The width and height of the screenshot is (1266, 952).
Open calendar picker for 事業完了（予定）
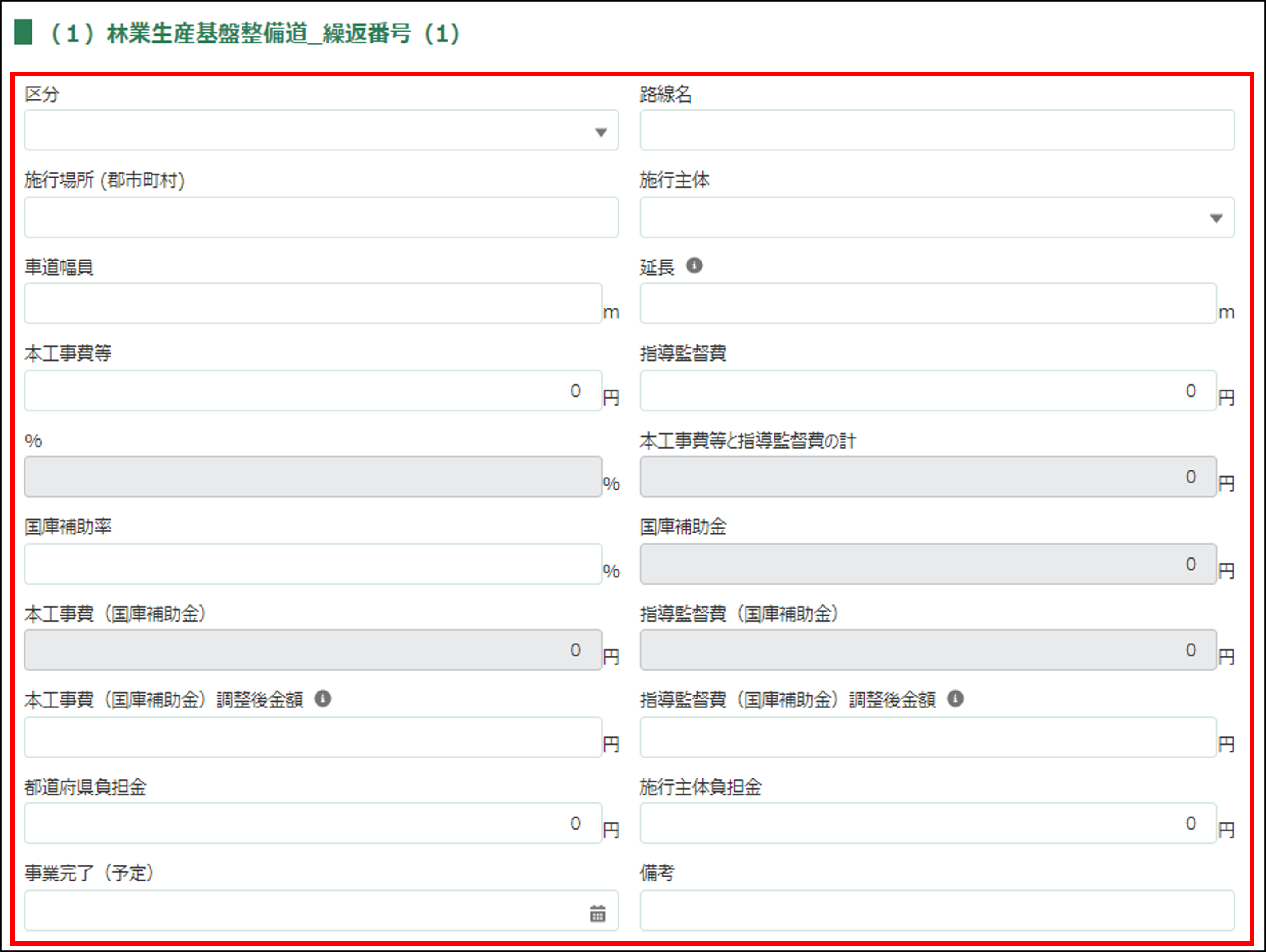(598, 914)
